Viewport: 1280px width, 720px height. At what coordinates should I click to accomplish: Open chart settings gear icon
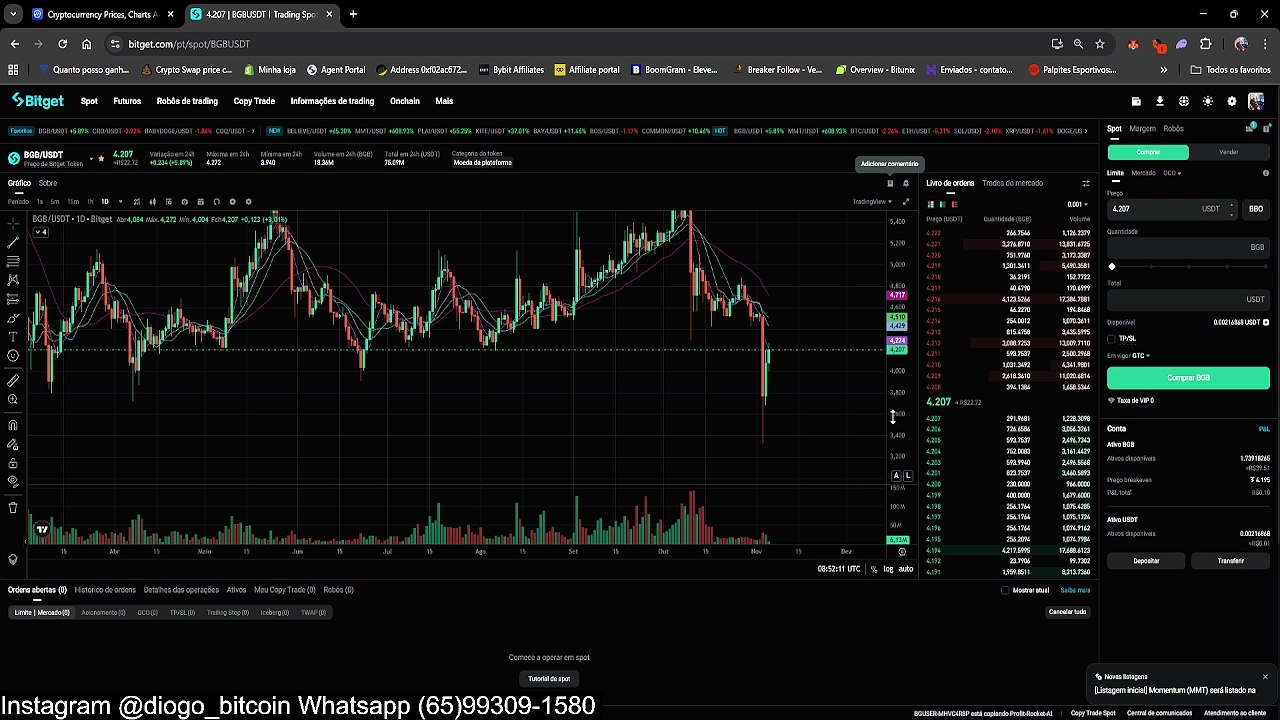pyautogui.click(x=248, y=202)
